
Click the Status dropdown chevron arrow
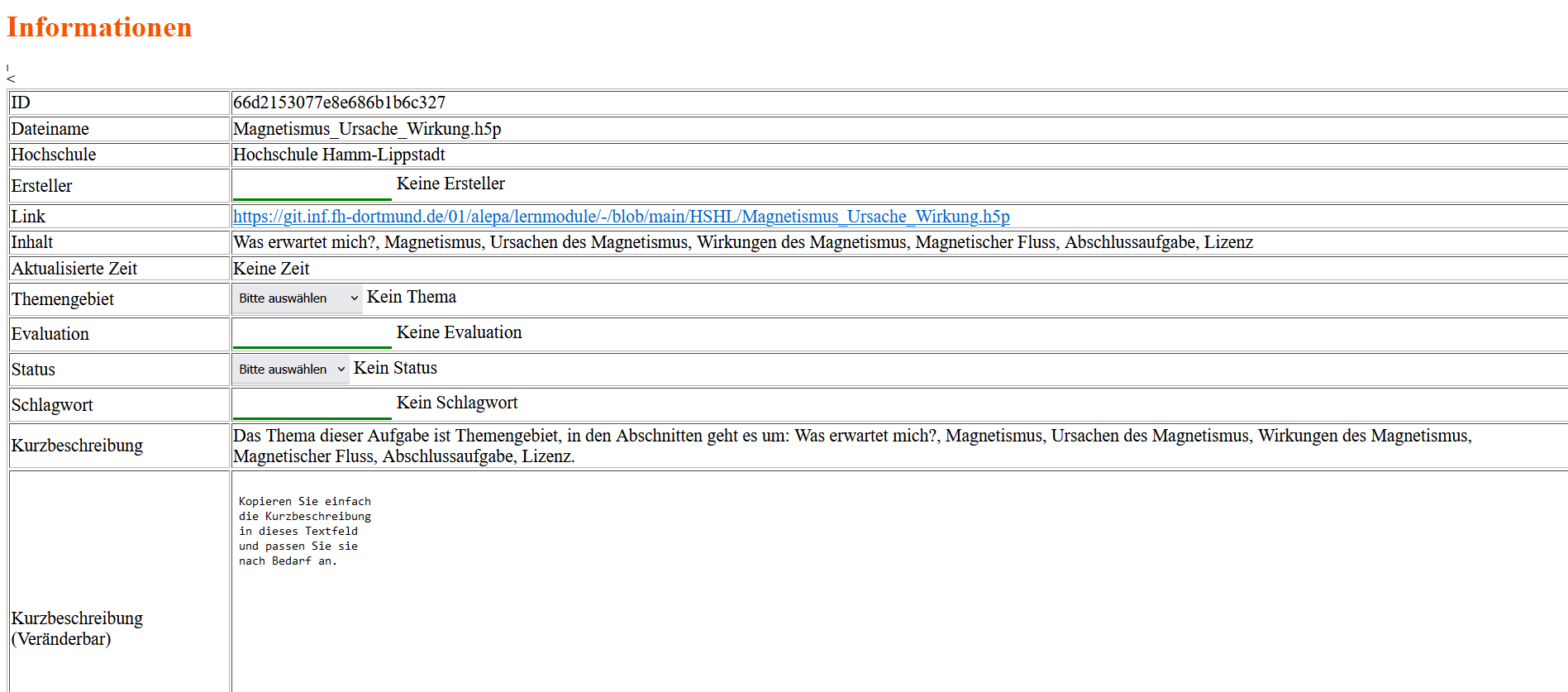pyautogui.click(x=341, y=370)
